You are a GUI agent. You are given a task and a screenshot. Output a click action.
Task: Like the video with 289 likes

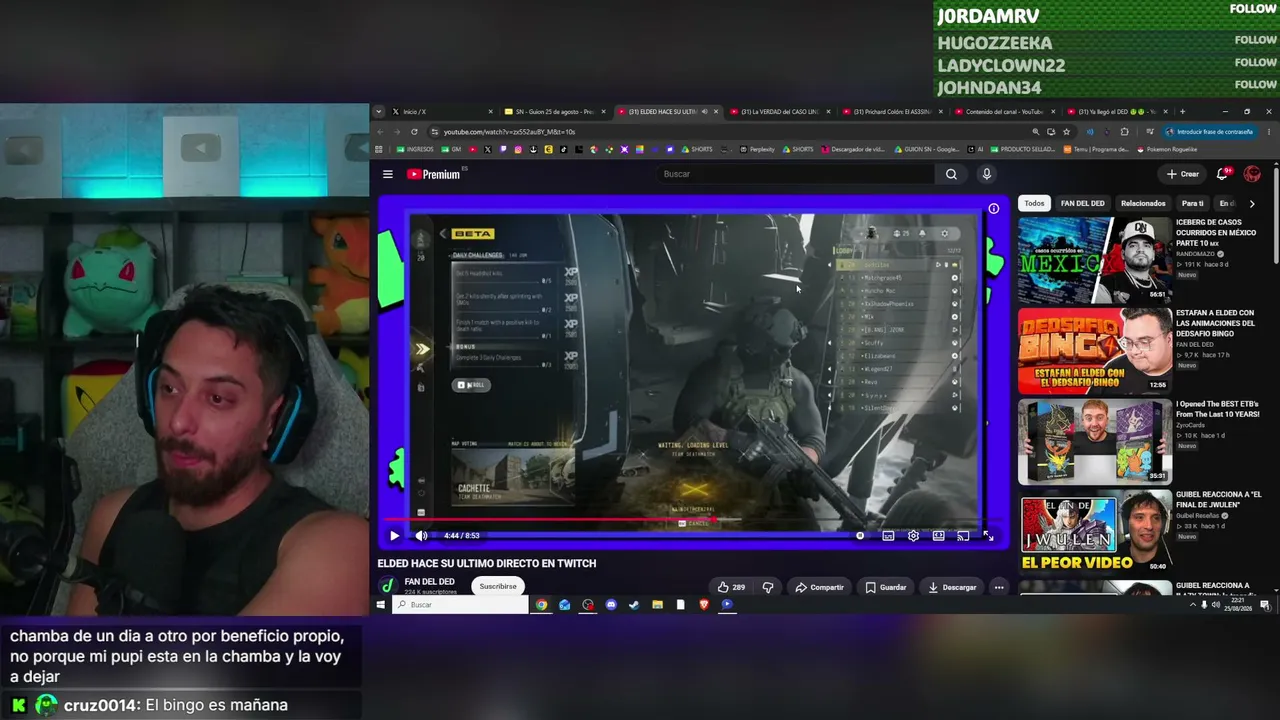click(x=731, y=587)
